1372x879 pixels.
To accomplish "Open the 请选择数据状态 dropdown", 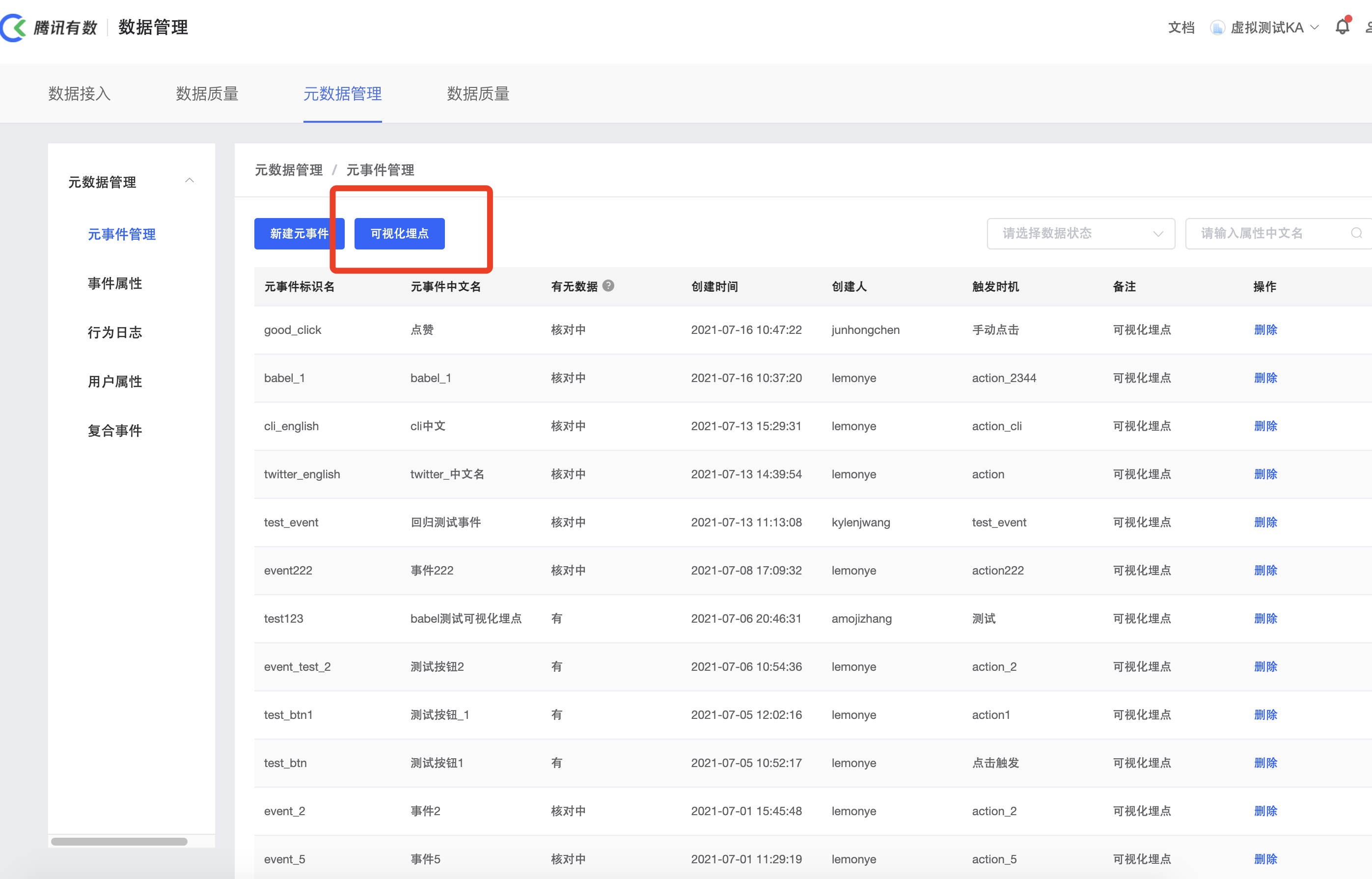I will tap(1081, 233).
